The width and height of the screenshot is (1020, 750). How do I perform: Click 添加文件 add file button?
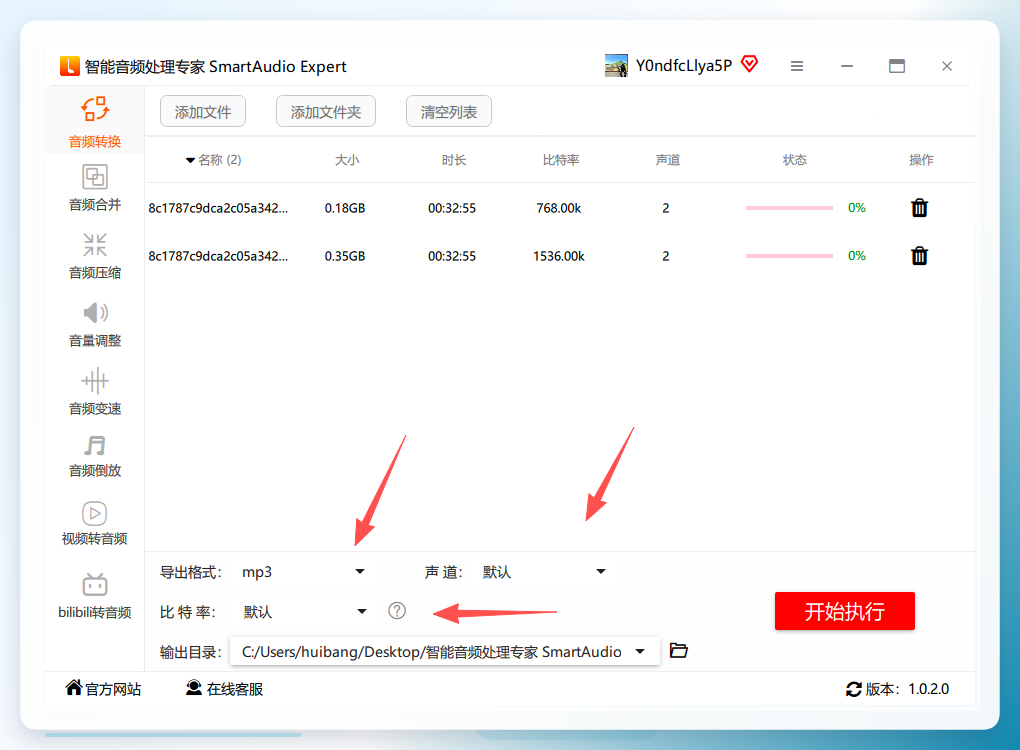[x=203, y=112]
